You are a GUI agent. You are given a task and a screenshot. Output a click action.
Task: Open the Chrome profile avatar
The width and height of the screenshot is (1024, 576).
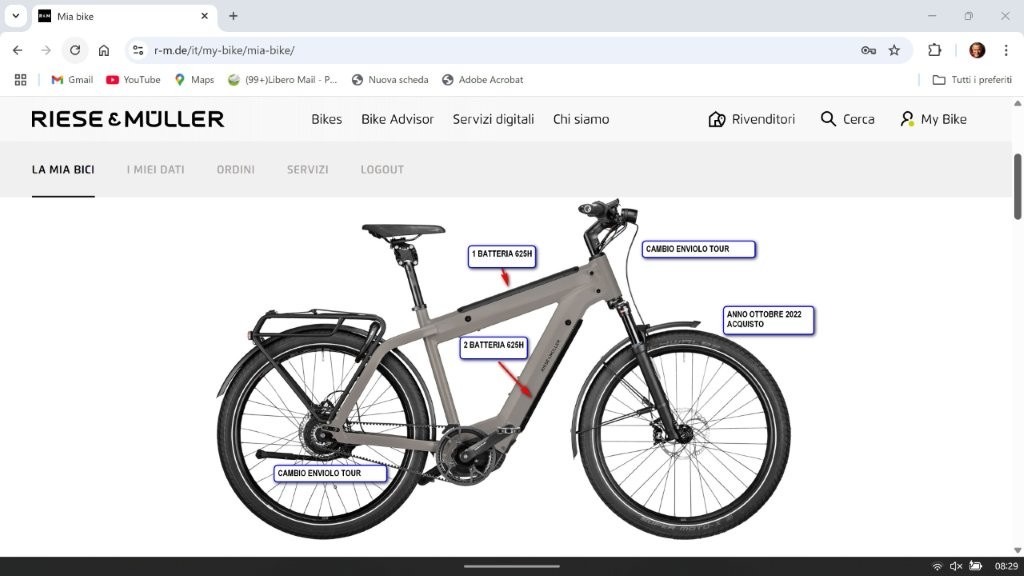pyautogui.click(x=977, y=50)
